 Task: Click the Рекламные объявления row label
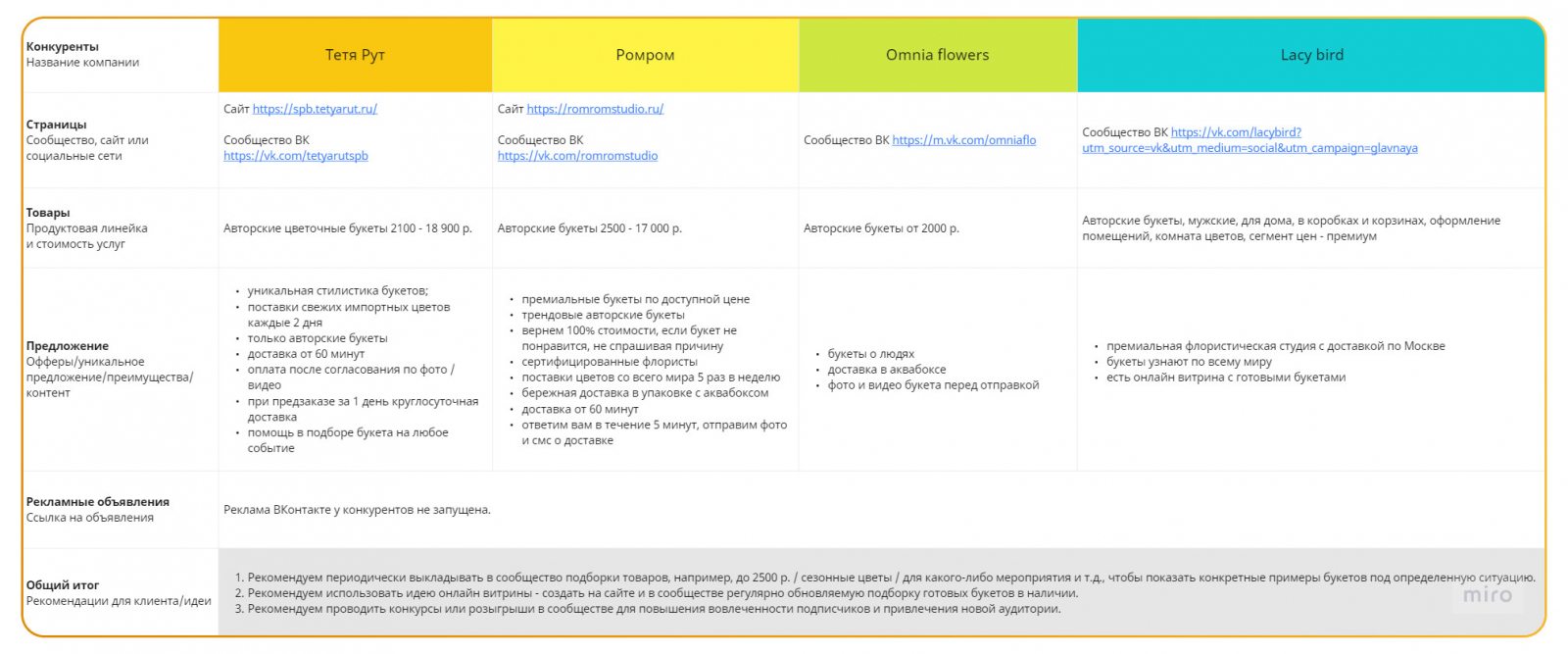(x=98, y=502)
